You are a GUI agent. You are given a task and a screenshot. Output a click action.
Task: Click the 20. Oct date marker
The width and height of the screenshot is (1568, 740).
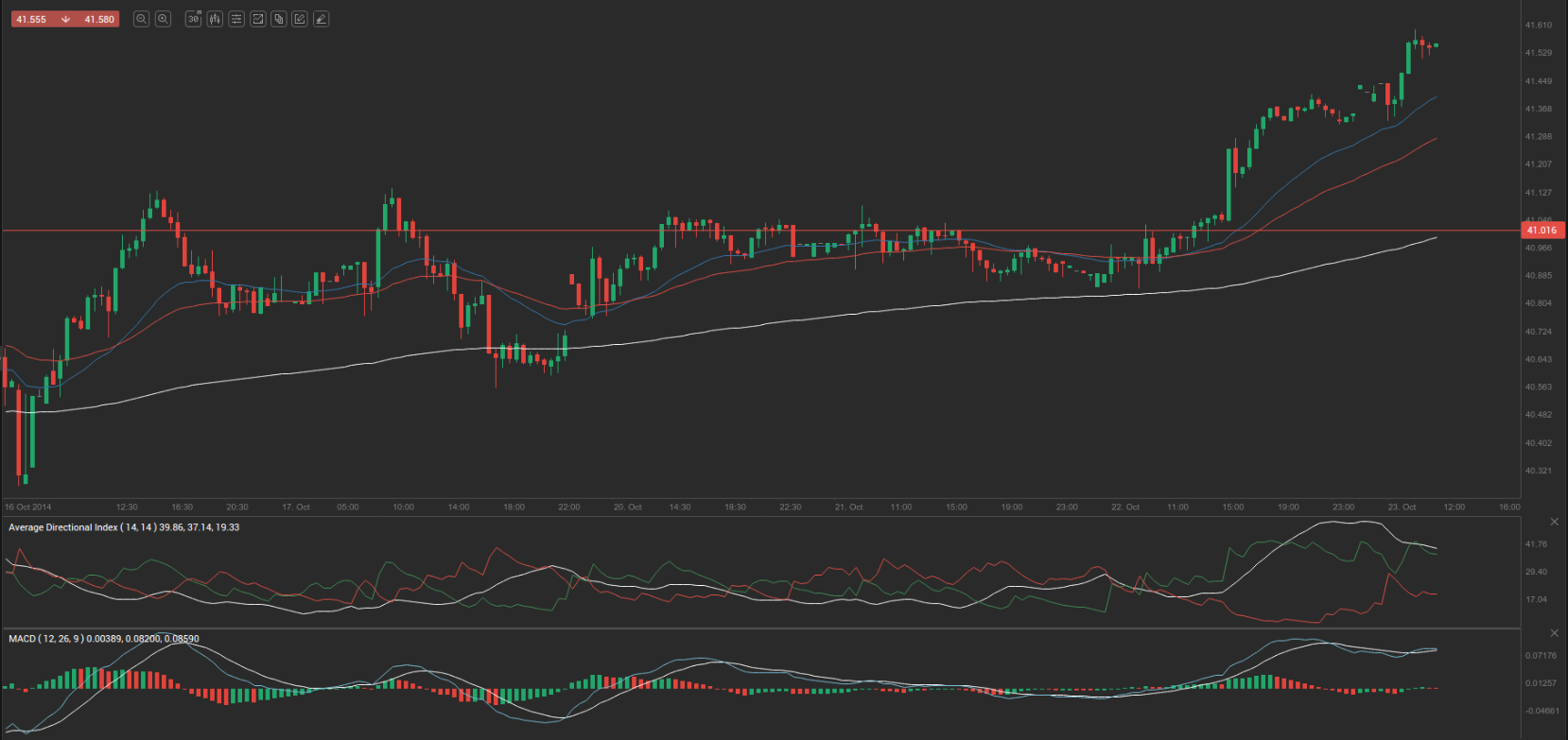tap(627, 508)
